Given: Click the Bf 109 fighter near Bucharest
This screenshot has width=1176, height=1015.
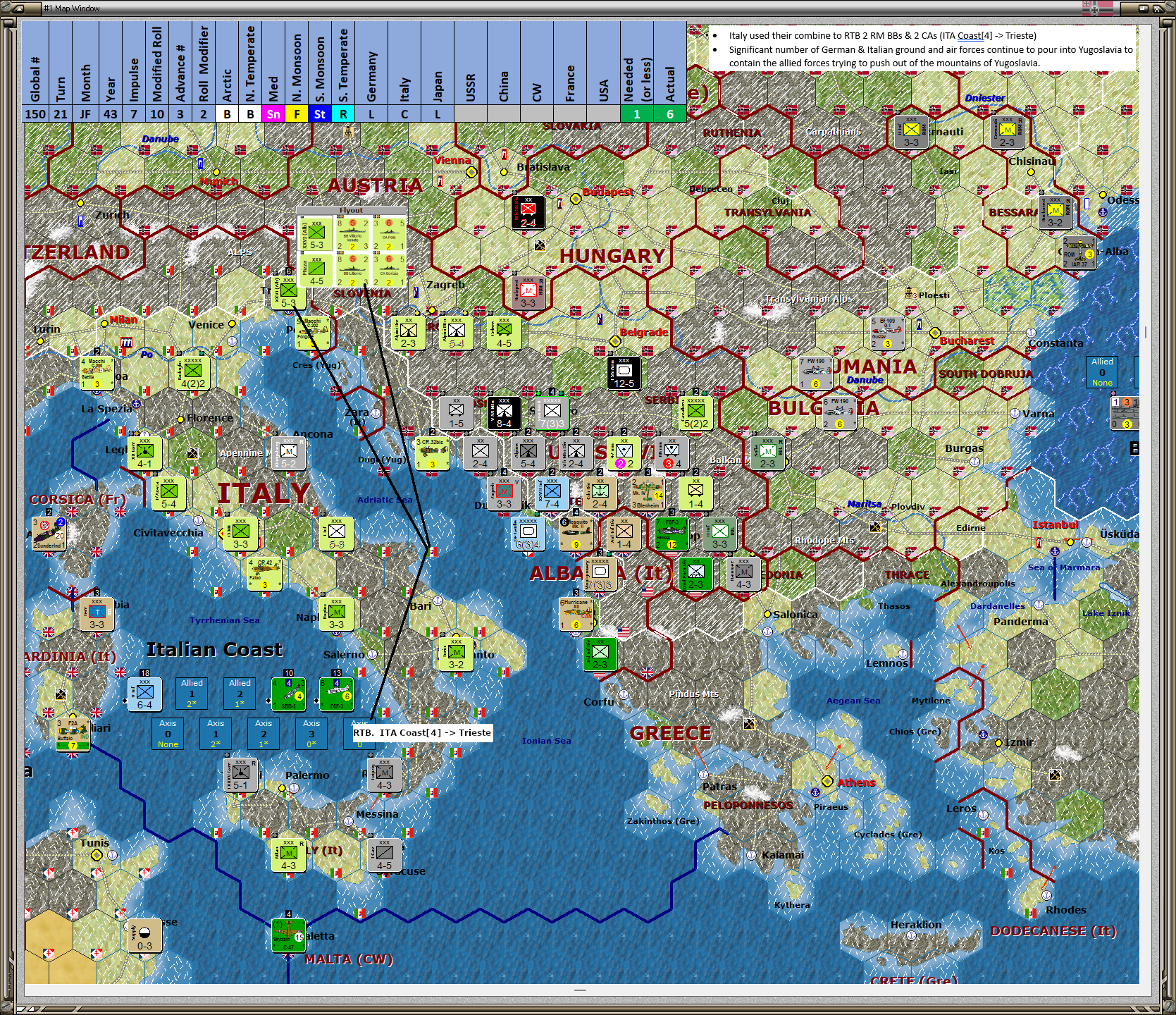Looking at the screenshot, I should click(887, 333).
